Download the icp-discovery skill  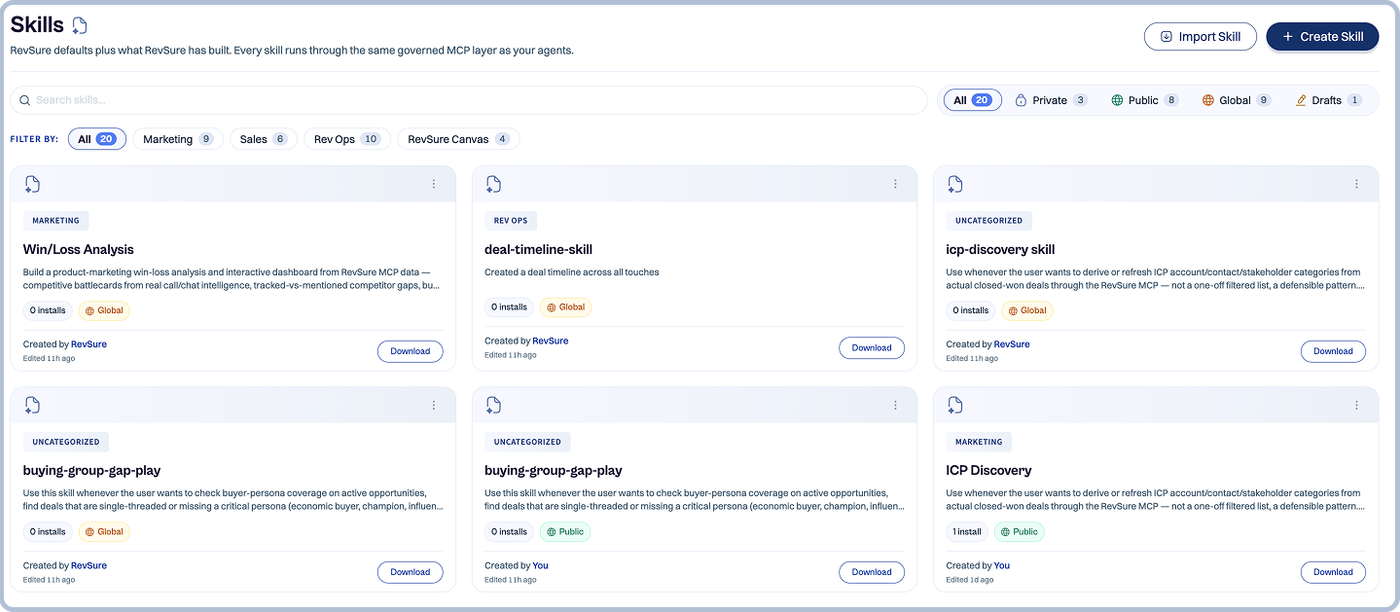pyautogui.click(x=1333, y=351)
